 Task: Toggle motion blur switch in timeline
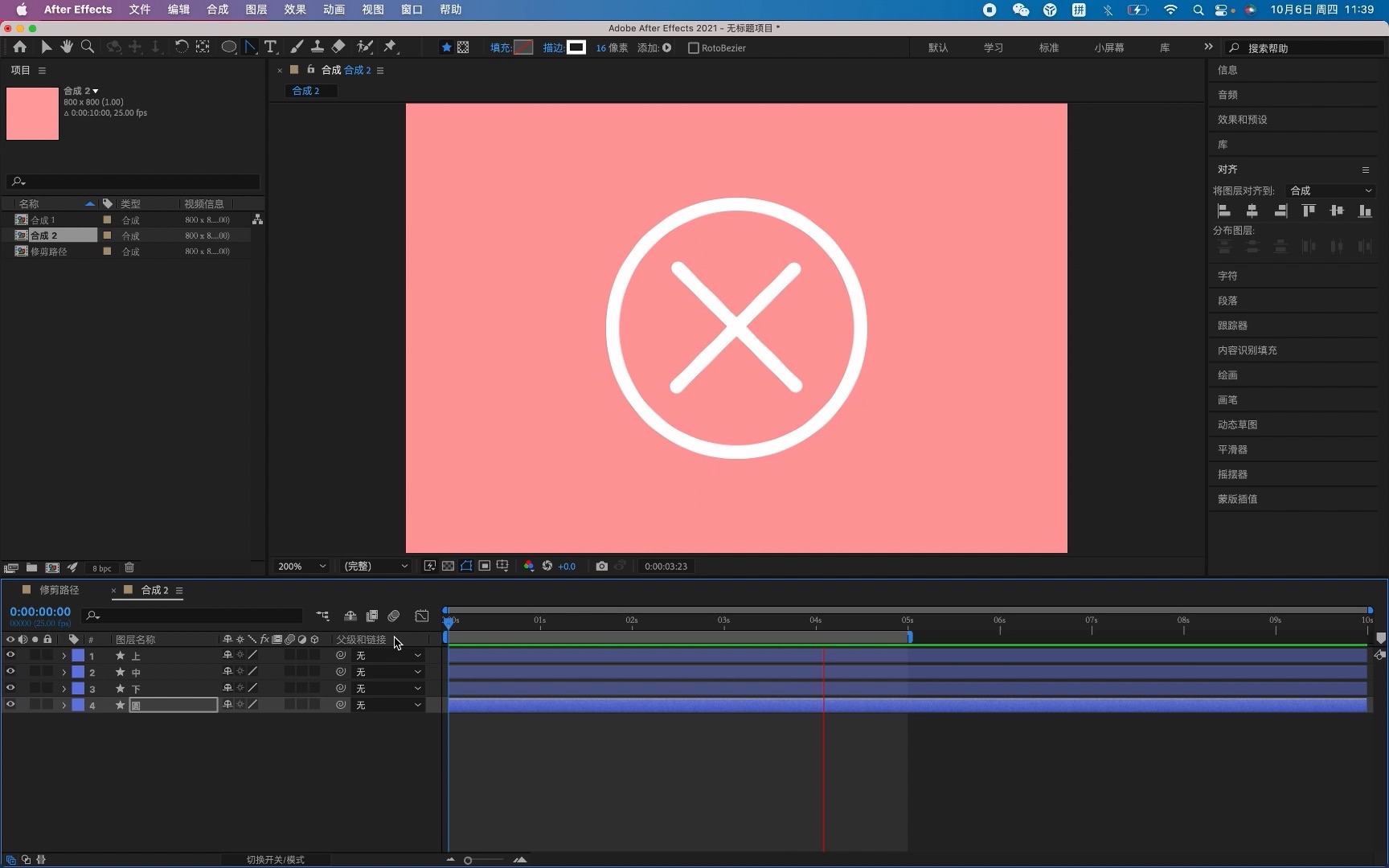[394, 616]
